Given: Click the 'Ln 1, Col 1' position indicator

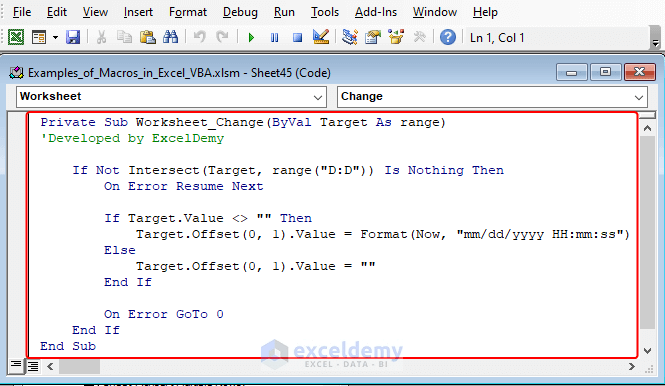Looking at the screenshot, I should 497,38.
